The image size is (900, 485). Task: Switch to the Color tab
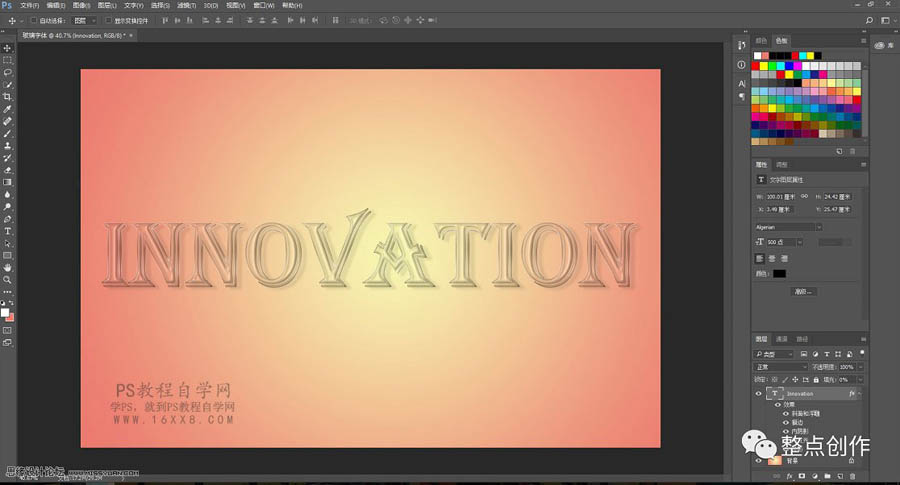click(x=761, y=41)
